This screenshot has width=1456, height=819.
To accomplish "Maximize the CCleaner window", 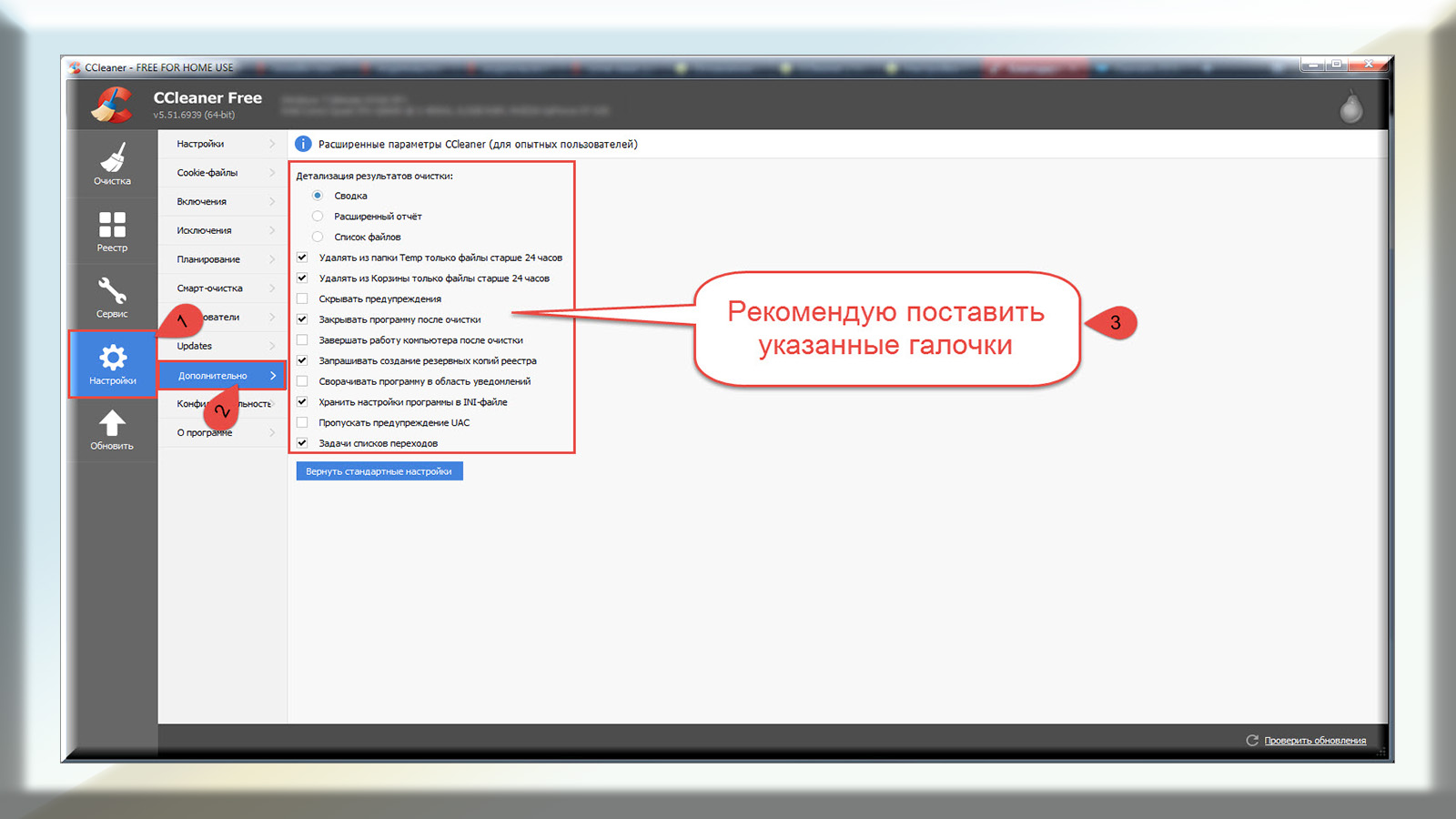I will 1336,65.
